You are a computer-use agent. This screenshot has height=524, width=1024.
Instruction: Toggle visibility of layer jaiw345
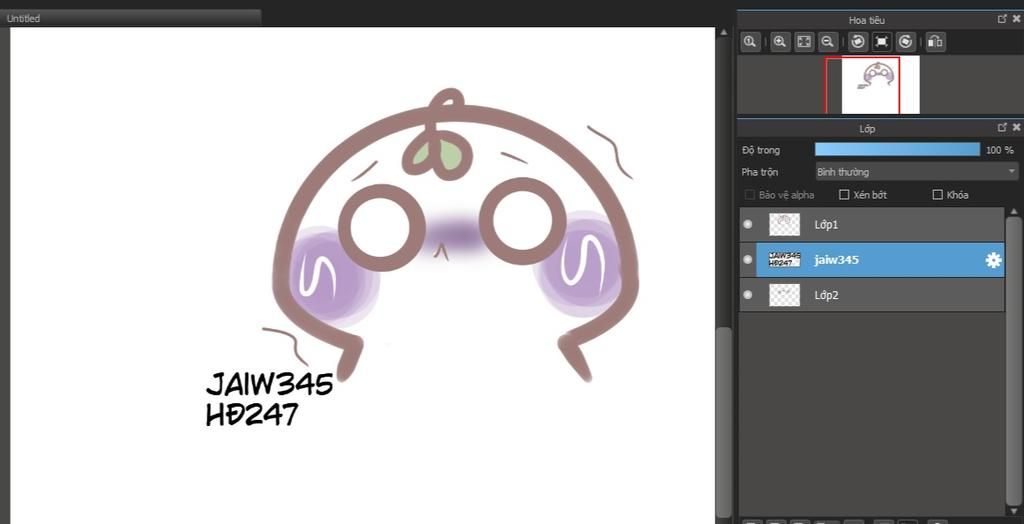pyautogui.click(x=748, y=260)
